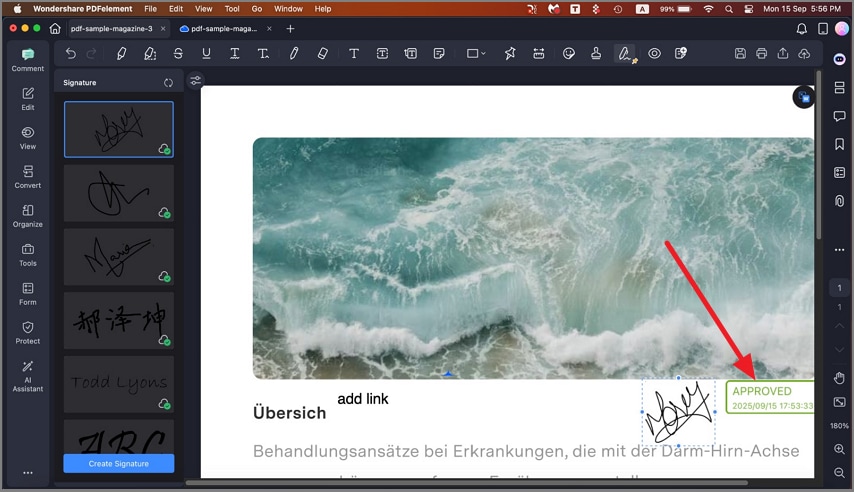Open the Comment mode in sidebar

28,60
